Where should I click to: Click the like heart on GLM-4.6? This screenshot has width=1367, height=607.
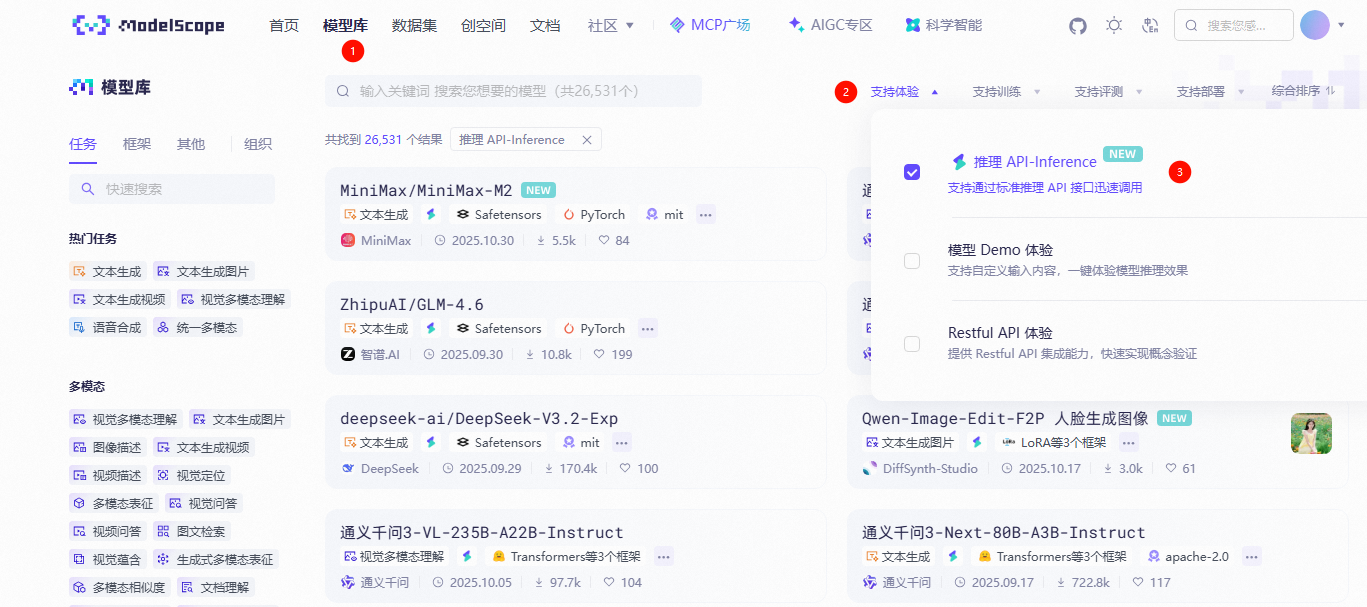(x=599, y=354)
